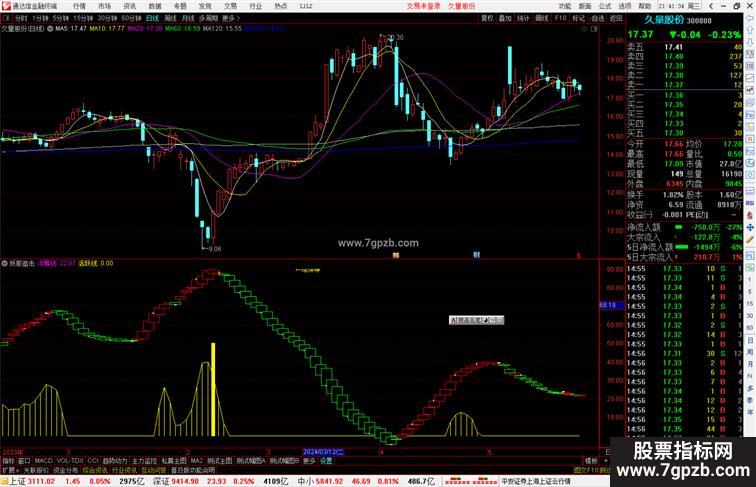
Task: Click the 叠加 overlay button
Action: [505, 18]
